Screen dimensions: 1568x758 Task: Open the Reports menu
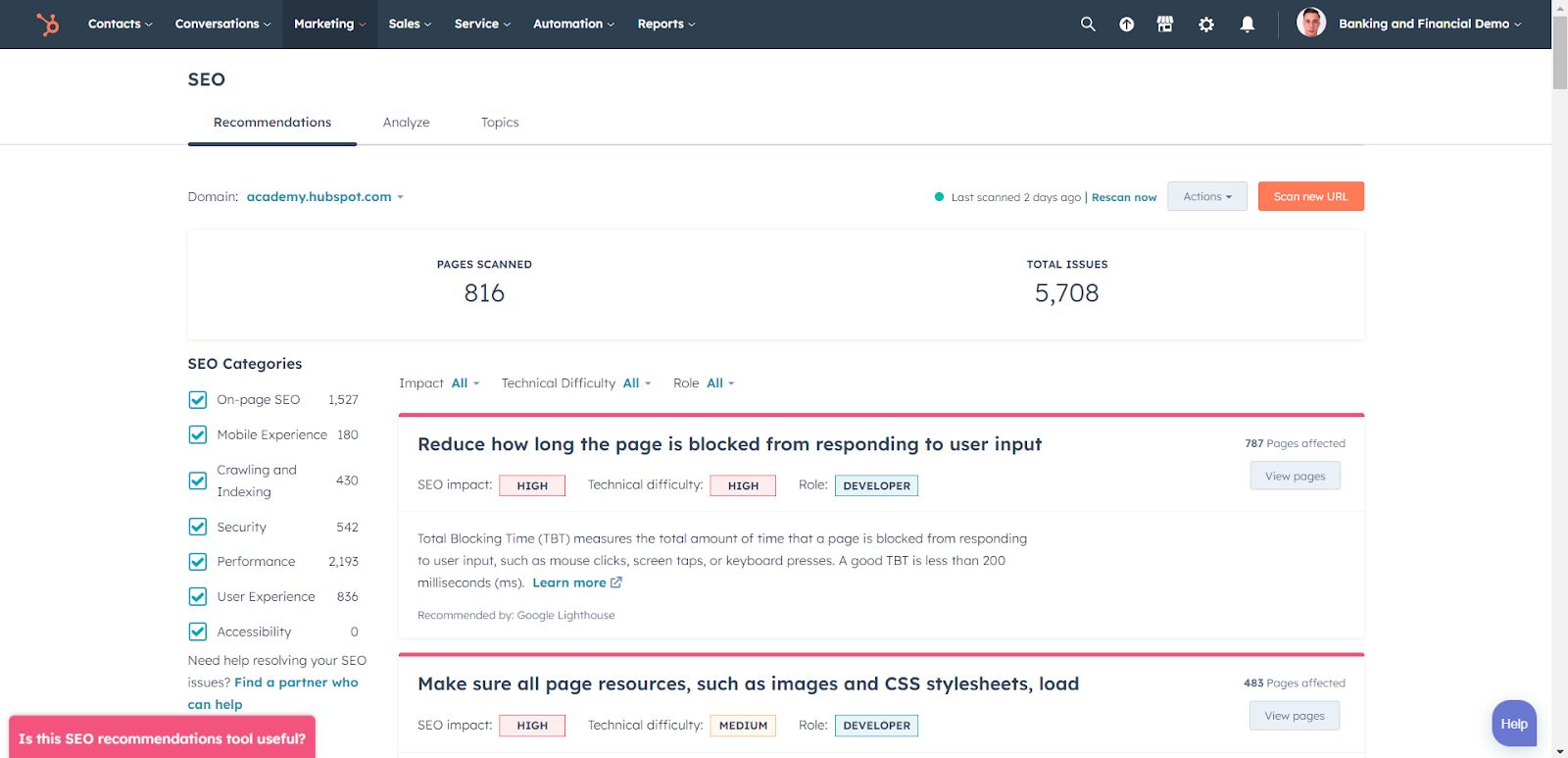coord(665,24)
